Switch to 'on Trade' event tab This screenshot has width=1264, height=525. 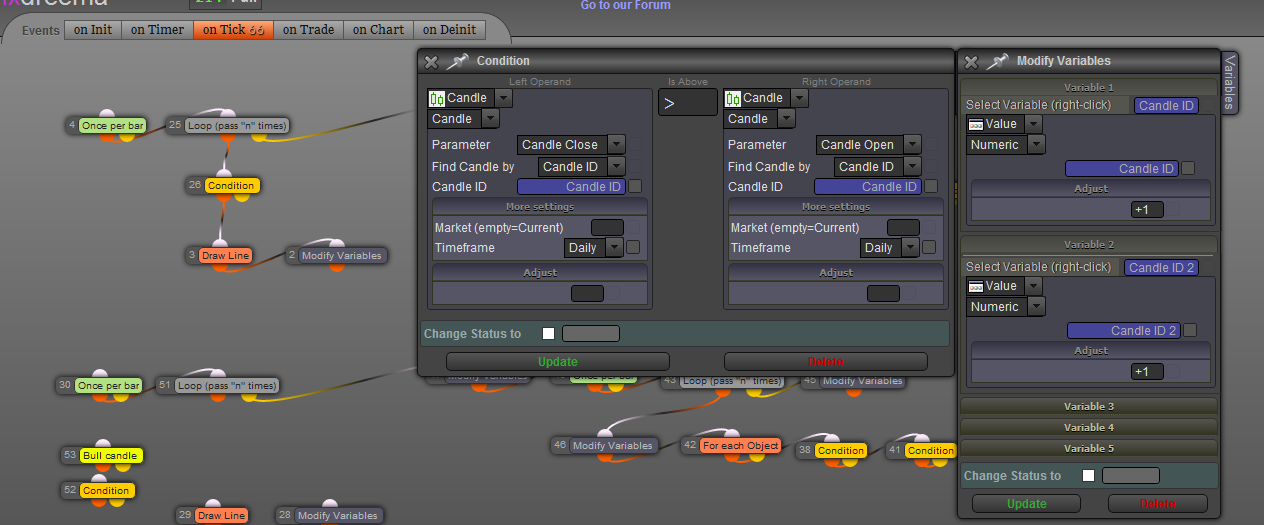coord(308,30)
